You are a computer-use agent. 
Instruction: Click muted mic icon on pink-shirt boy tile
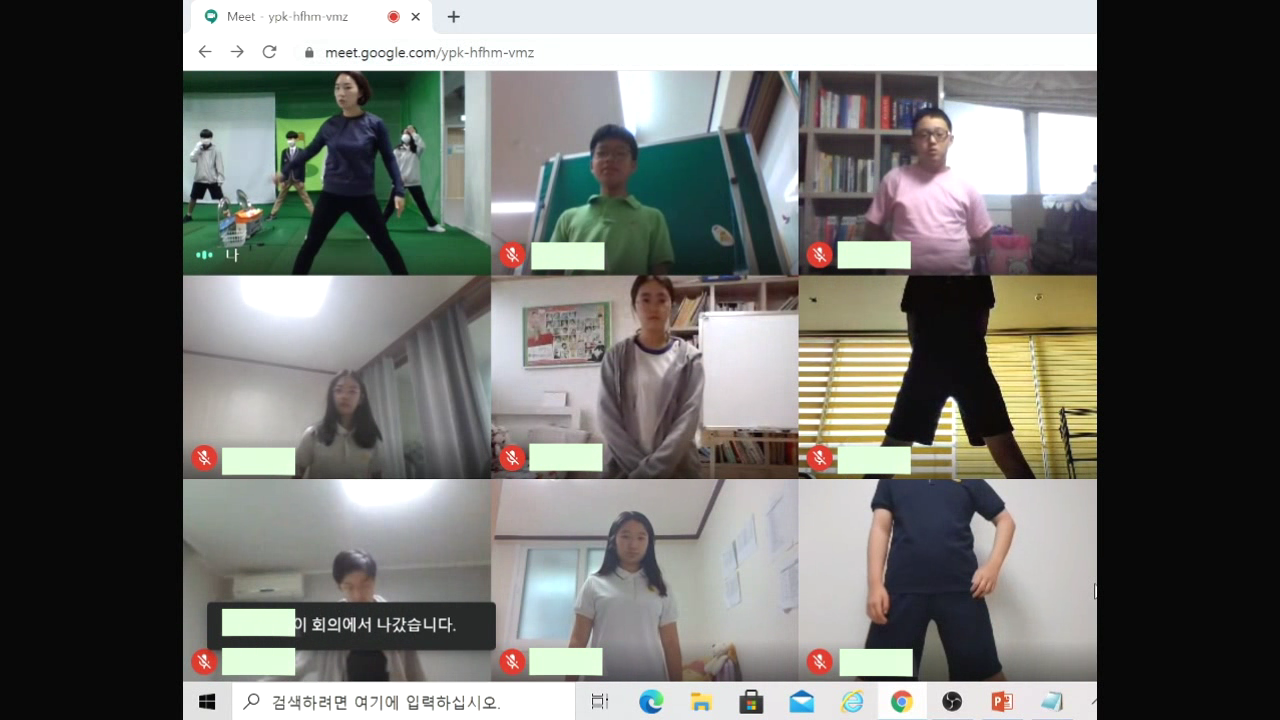point(820,255)
